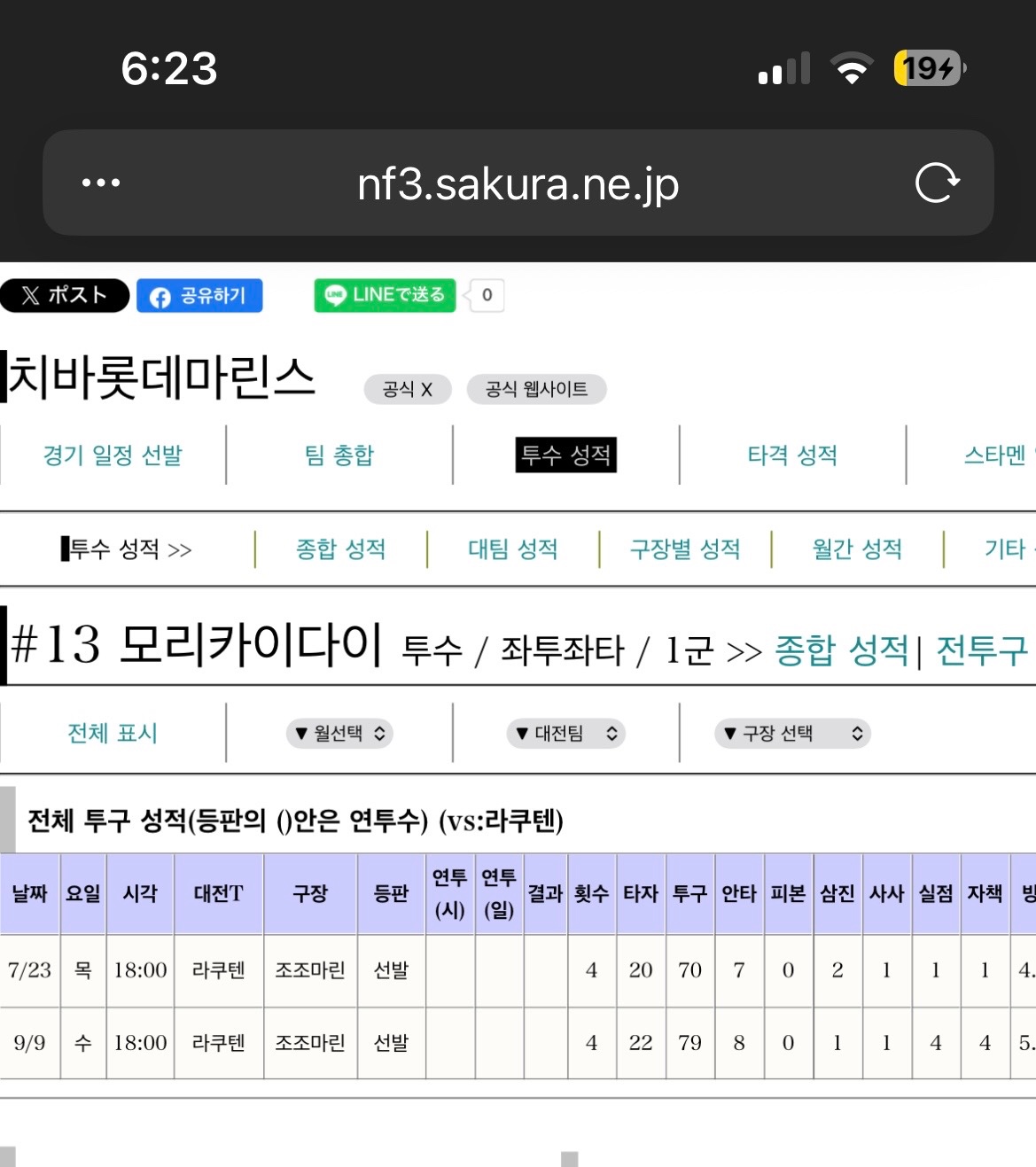Tap the cellular signal bars icon
This screenshot has height=1167, width=1036.
[x=784, y=68]
